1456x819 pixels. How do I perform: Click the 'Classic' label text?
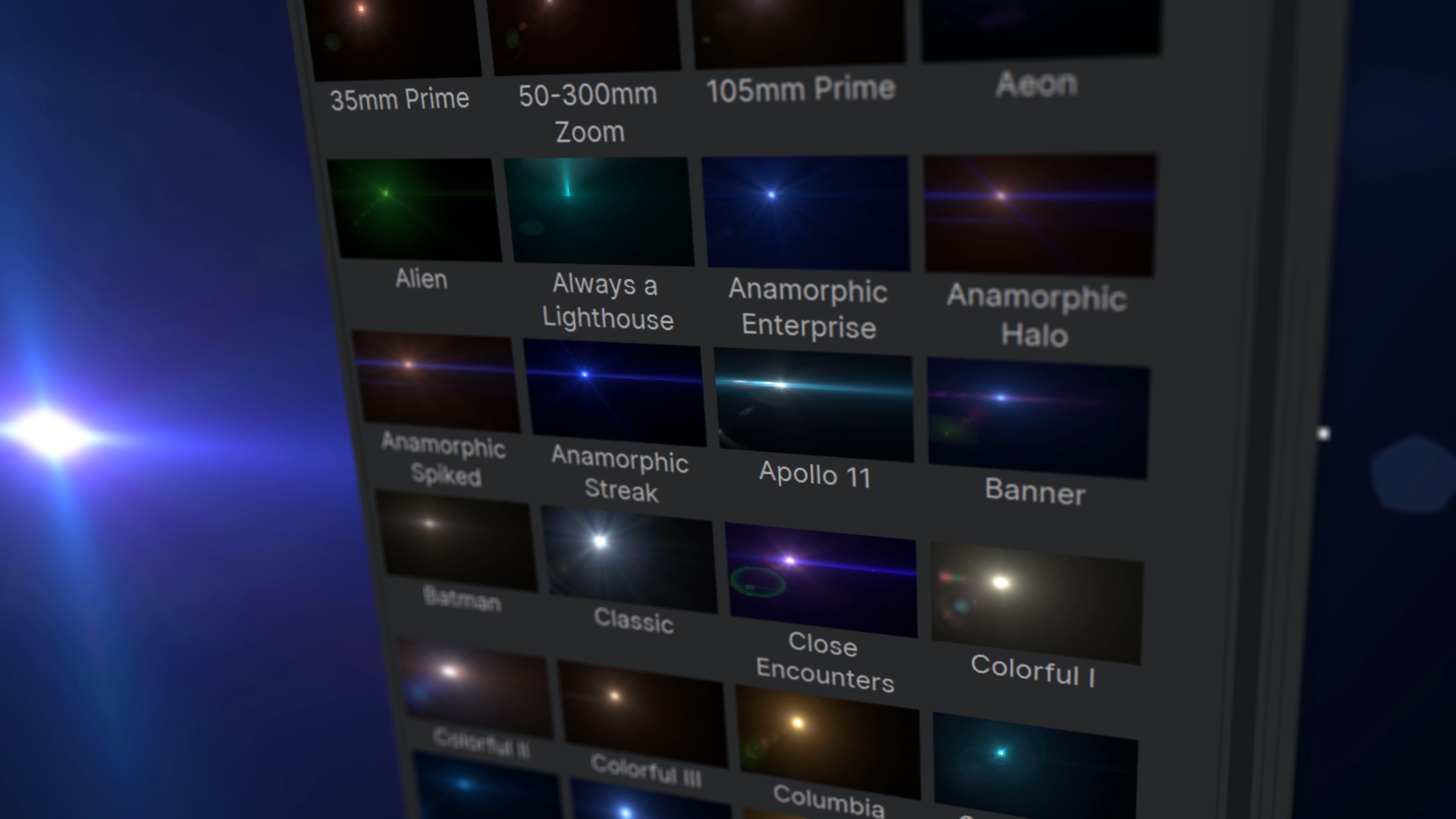634,620
